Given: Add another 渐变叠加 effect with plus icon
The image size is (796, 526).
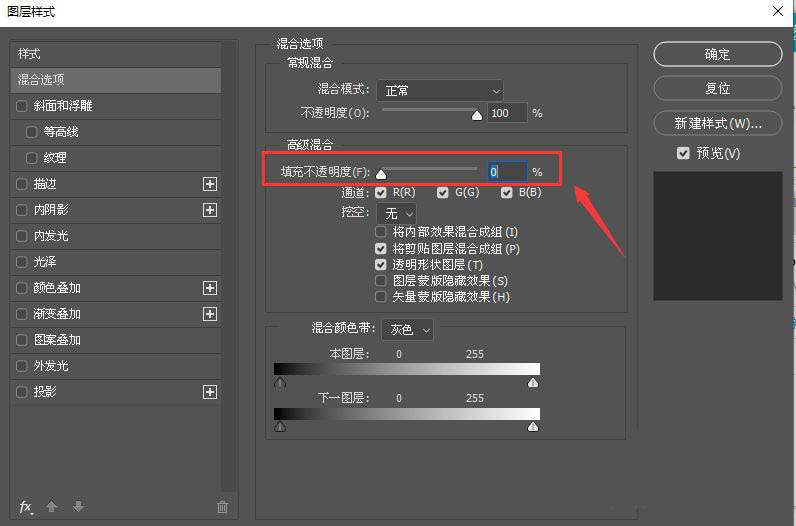Looking at the screenshot, I should (210, 314).
